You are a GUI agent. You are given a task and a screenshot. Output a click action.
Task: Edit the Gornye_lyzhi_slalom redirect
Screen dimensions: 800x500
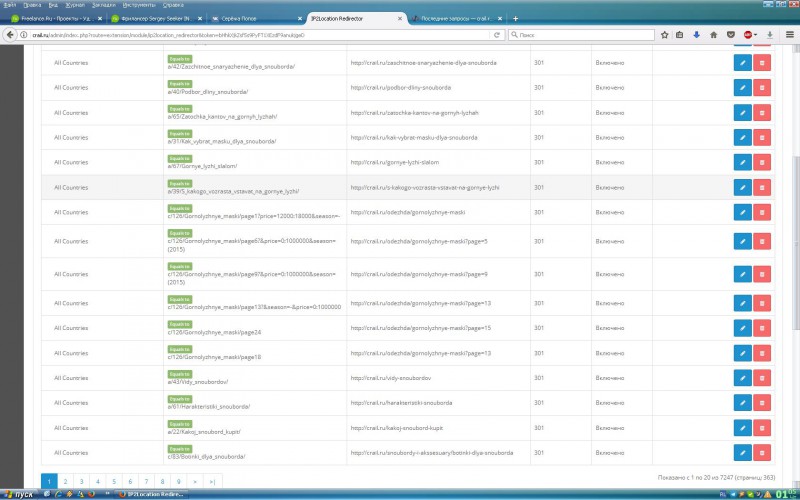742,162
